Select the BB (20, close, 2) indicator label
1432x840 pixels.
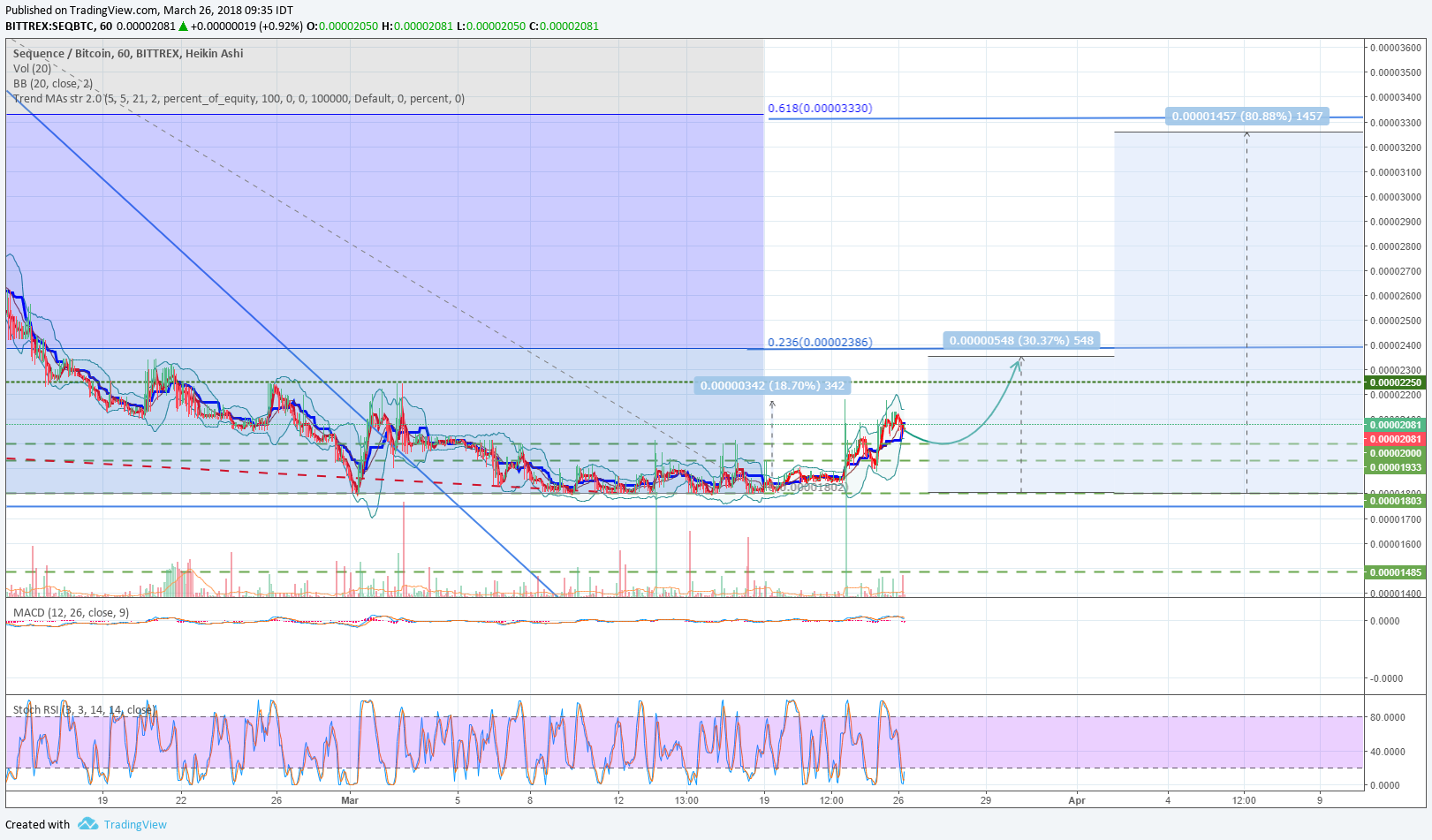(x=53, y=83)
